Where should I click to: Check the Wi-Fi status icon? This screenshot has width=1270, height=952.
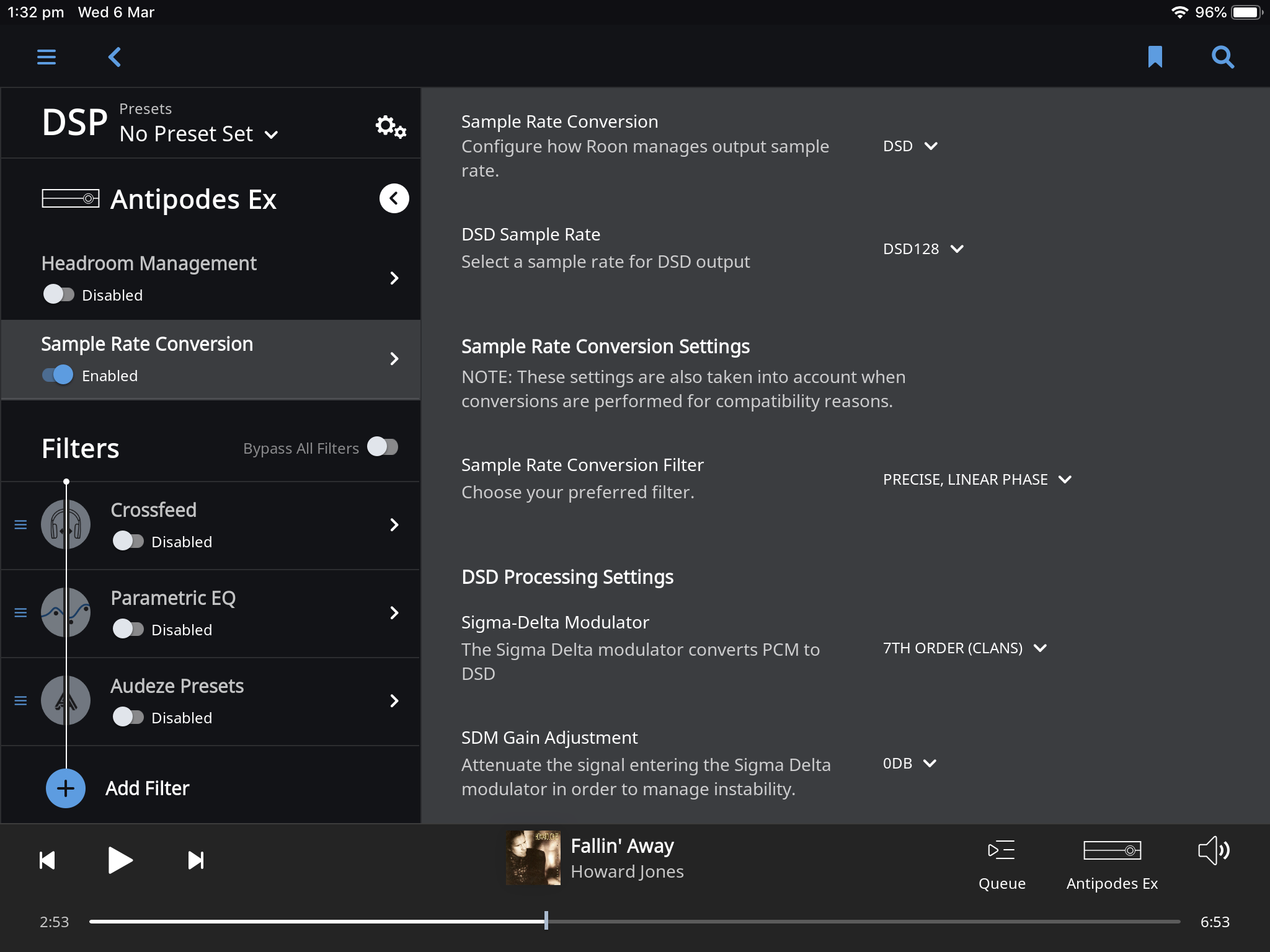pos(1179,12)
